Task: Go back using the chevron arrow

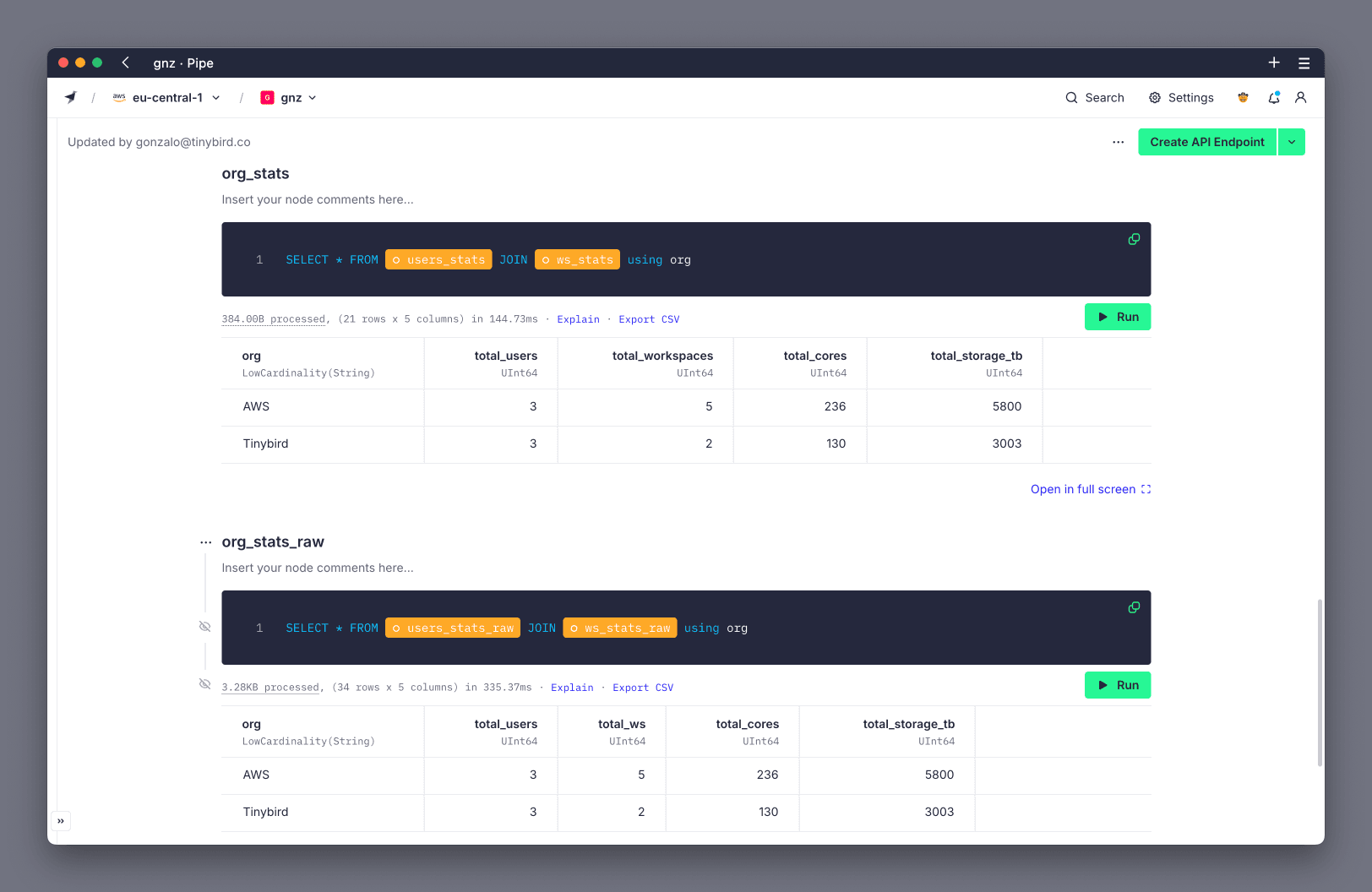Action: click(125, 63)
